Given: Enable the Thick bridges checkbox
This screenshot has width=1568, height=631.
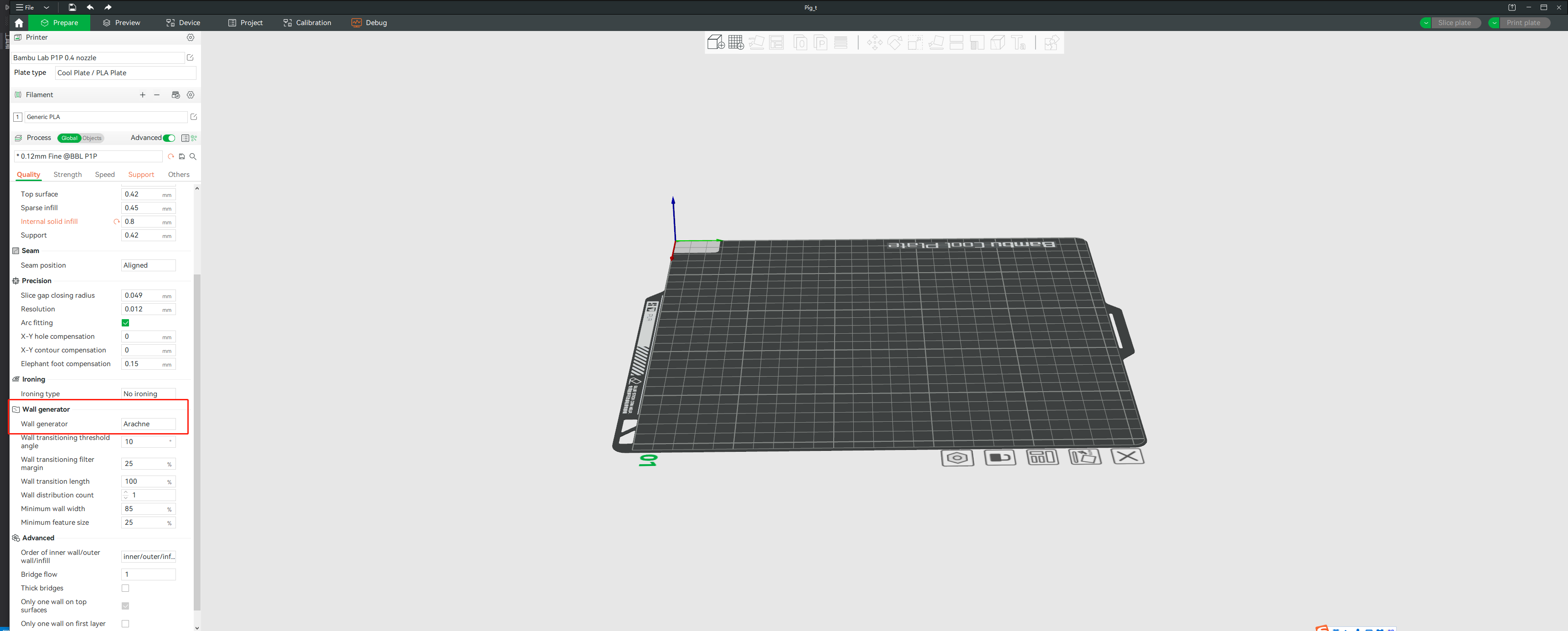Looking at the screenshot, I should pos(125,588).
